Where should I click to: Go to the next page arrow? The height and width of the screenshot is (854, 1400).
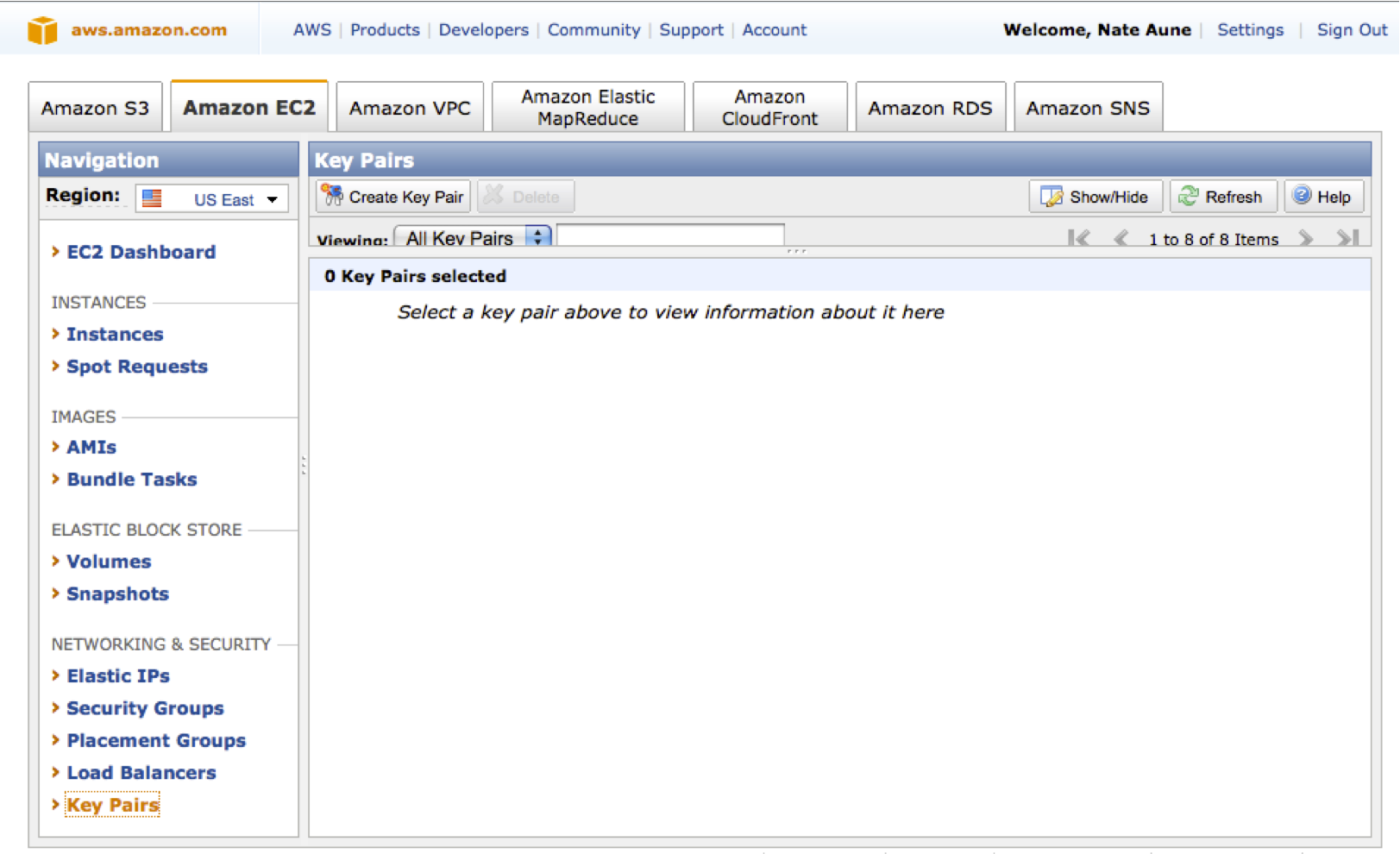1306,238
